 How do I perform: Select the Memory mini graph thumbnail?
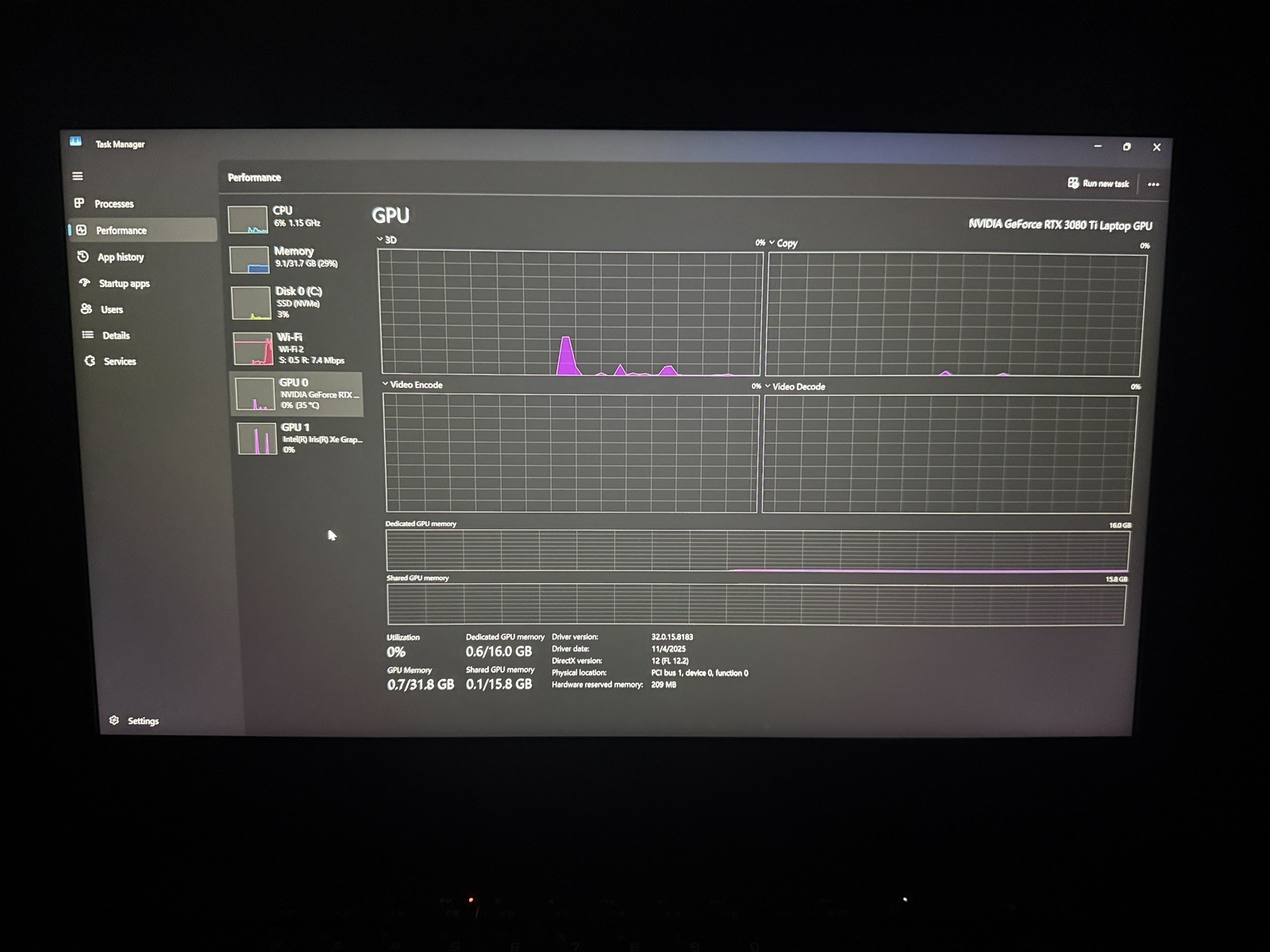coord(249,259)
